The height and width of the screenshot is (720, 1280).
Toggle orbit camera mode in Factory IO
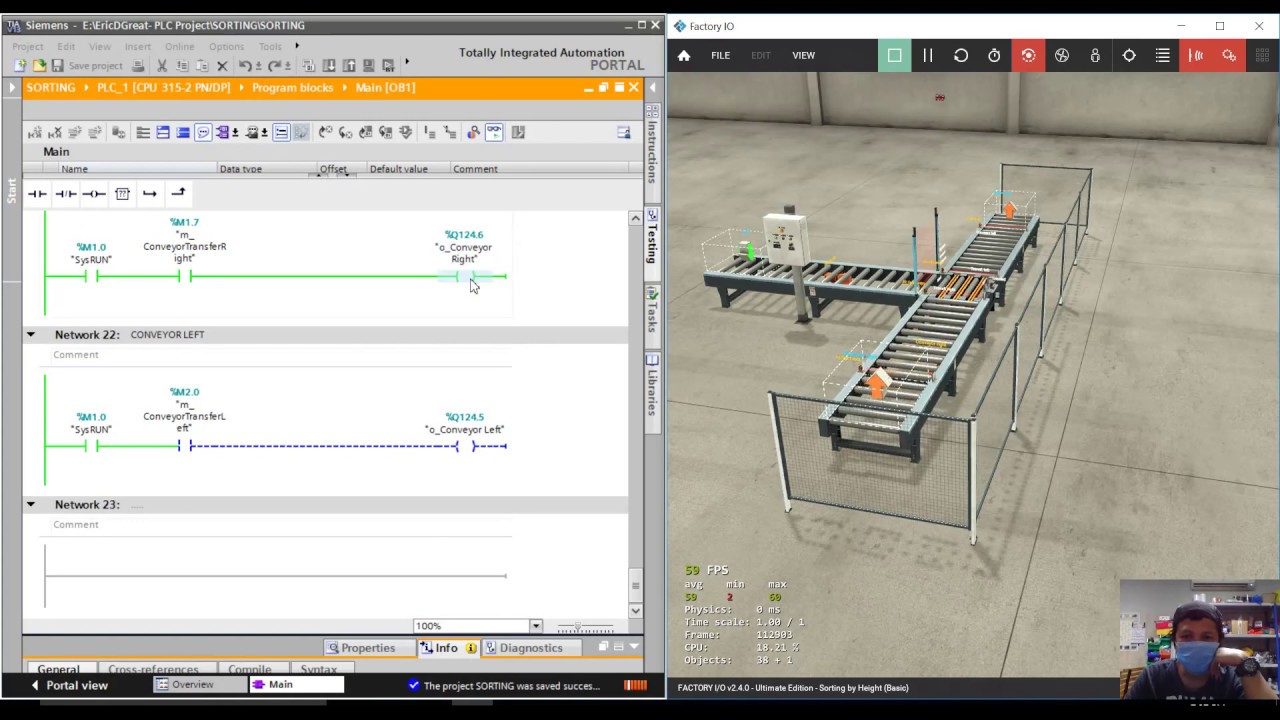1028,55
